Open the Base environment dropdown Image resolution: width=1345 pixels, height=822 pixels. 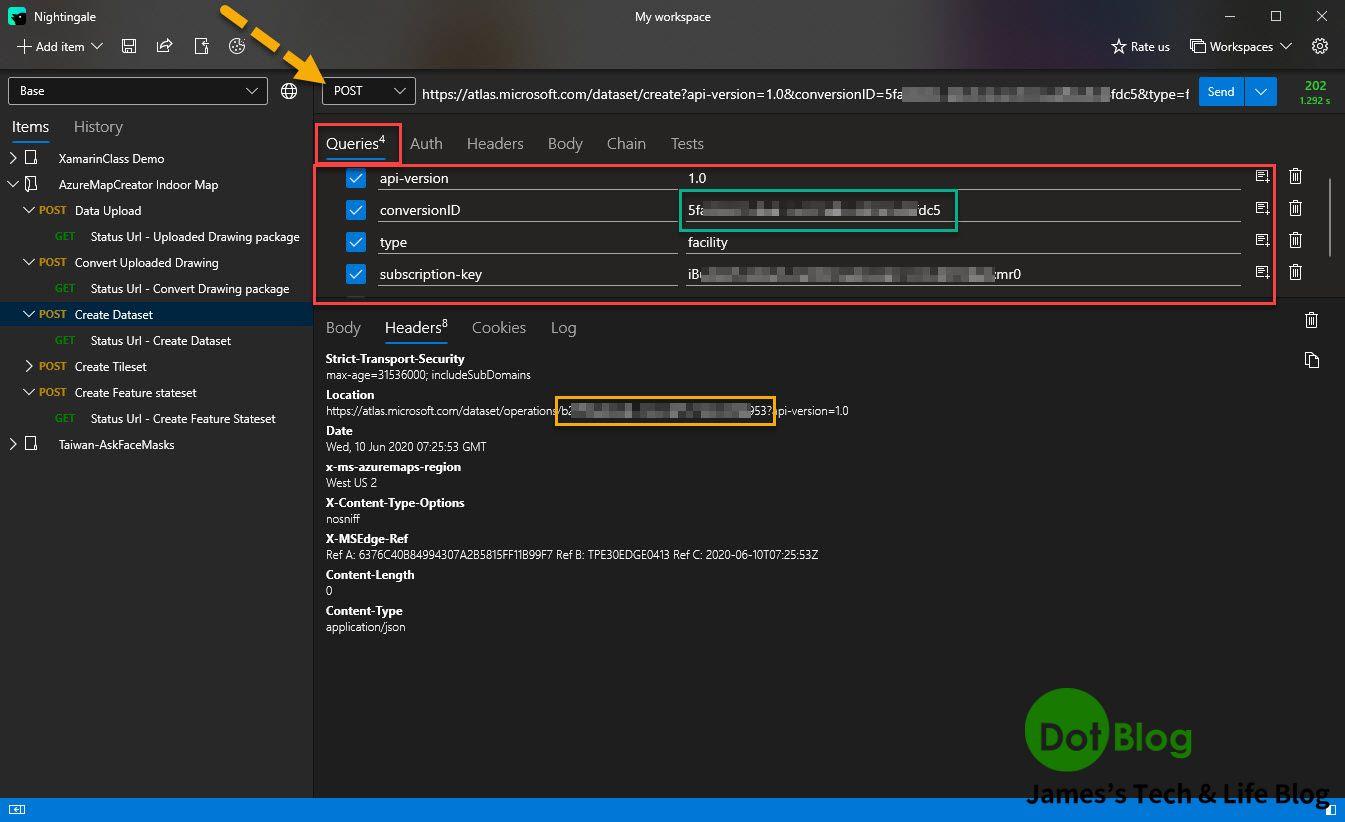pyautogui.click(x=138, y=91)
